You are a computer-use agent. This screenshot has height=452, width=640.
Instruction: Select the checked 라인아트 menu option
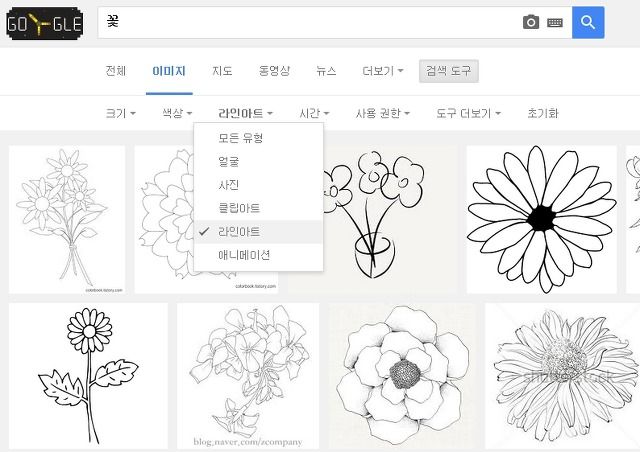tap(258, 232)
